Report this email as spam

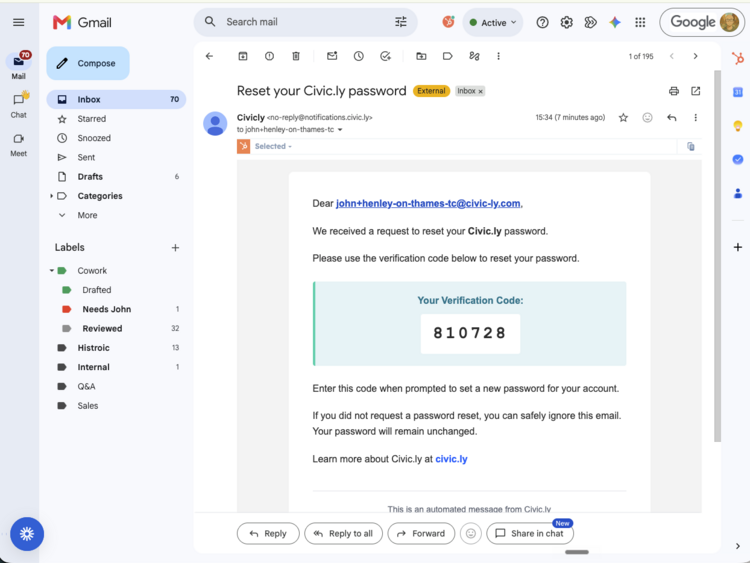click(269, 56)
